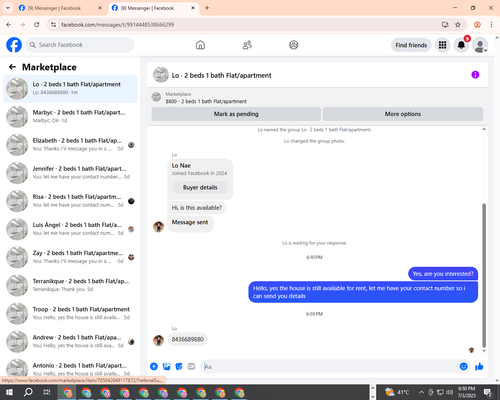Choose a sticker icon in composer
Viewport: 500px width, 400px height.
[179, 366]
